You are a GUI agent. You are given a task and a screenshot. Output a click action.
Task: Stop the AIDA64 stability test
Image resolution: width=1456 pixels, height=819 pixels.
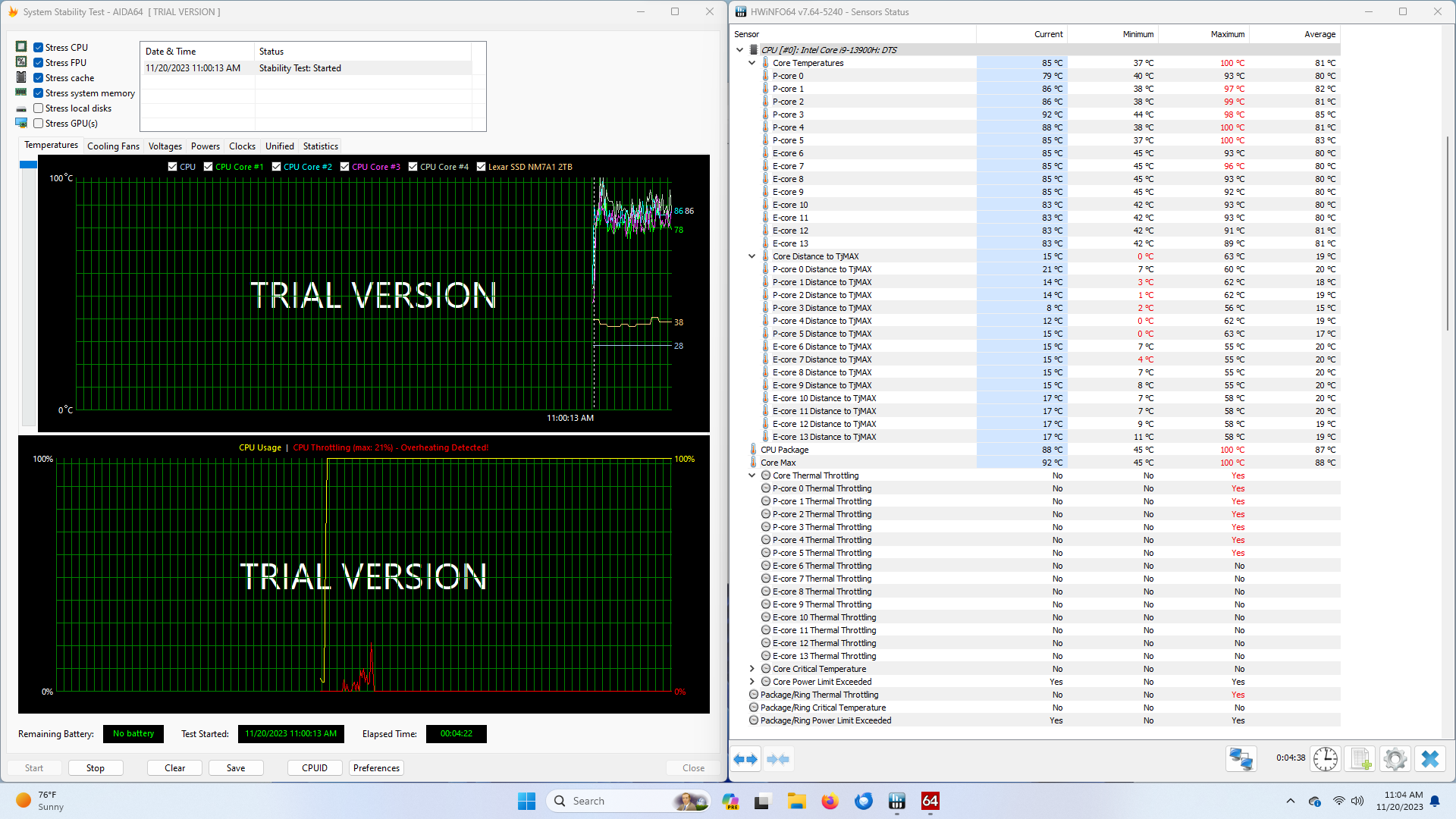point(96,768)
